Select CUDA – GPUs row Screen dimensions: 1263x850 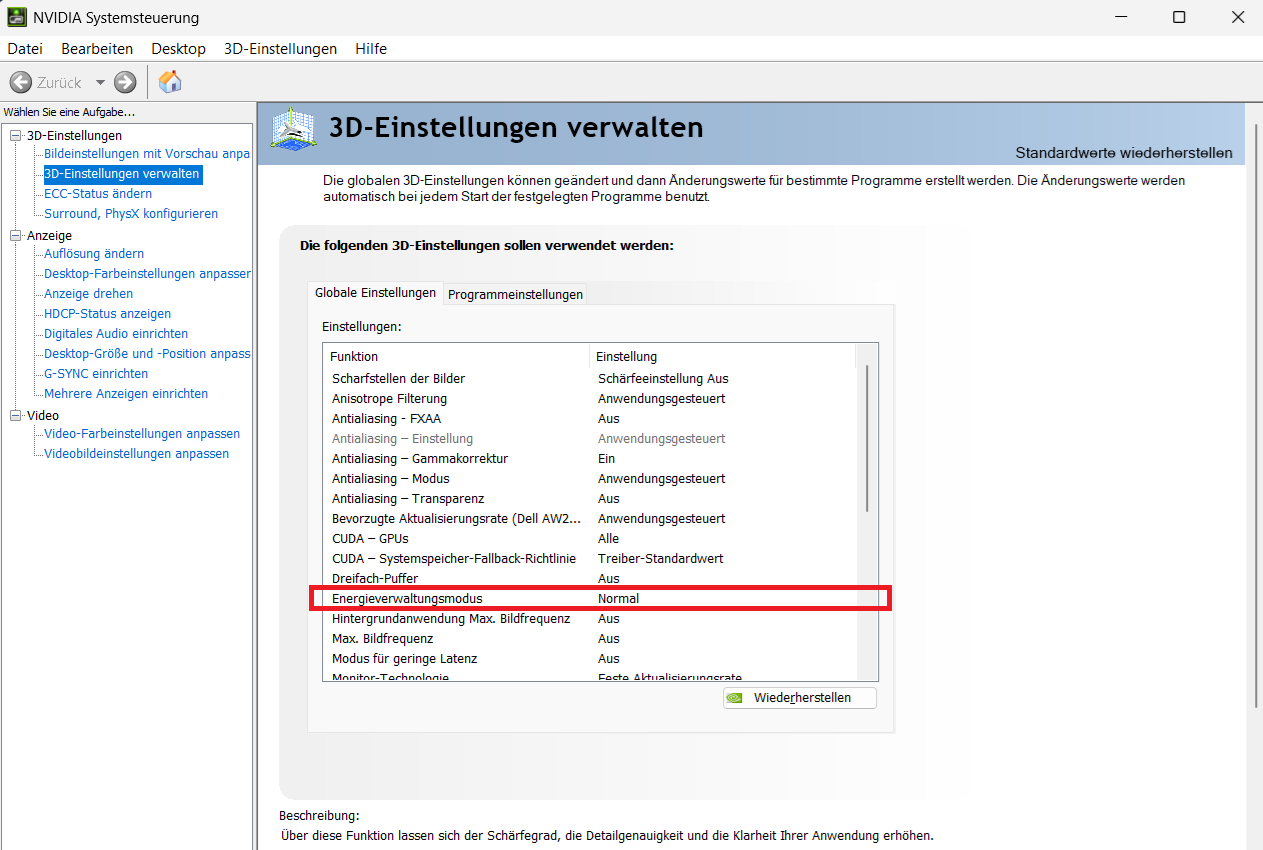tap(590, 539)
